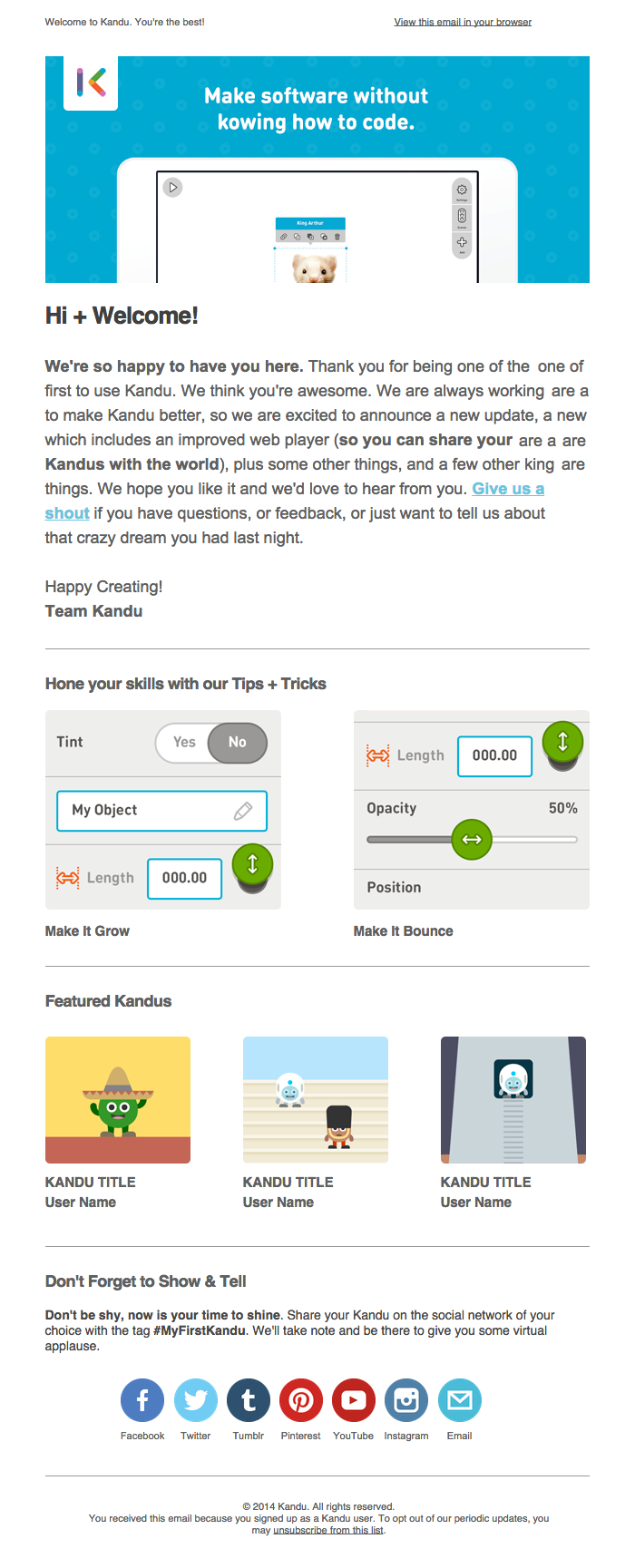Open the Instagram camera icon

point(405,1400)
